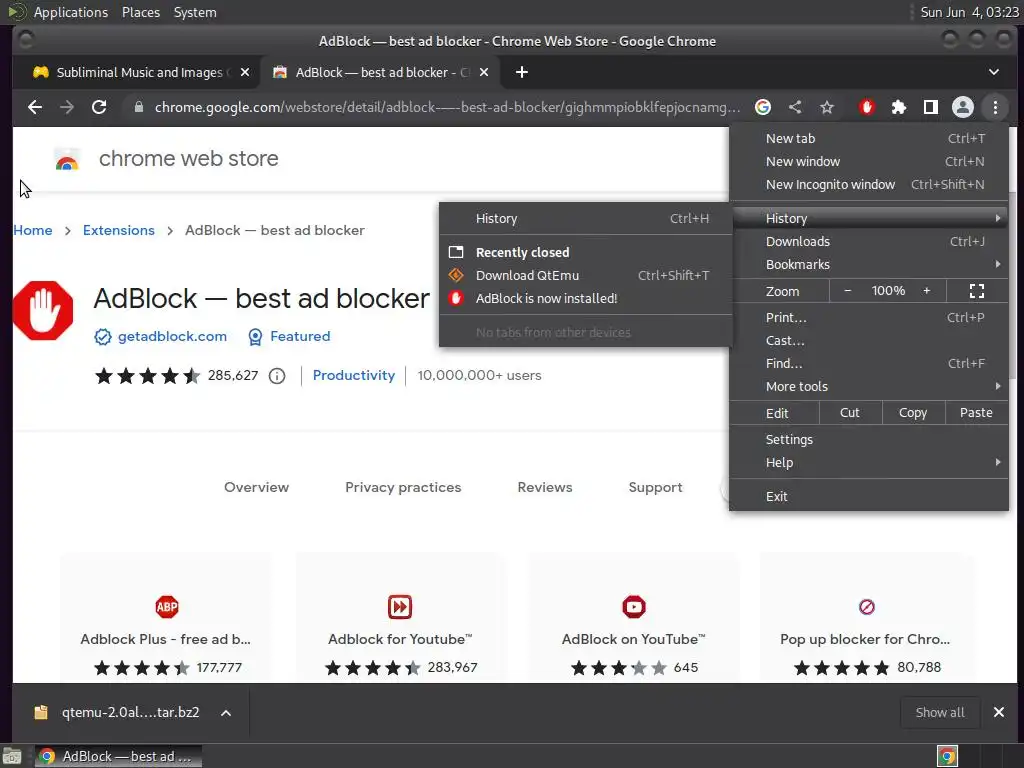Choose Find… from the menu
The height and width of the screenshot is (768, 1024).
click(869, 363)
